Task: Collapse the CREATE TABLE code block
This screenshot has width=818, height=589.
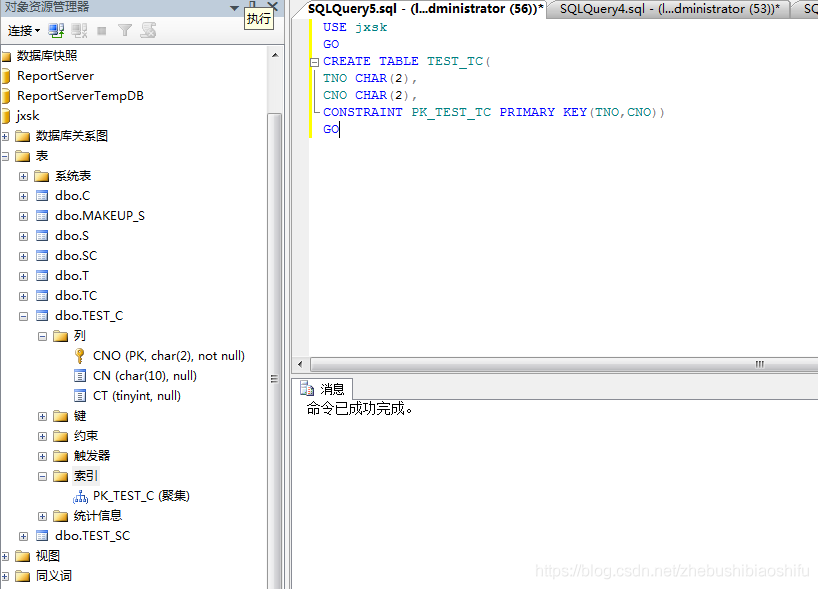Action: 314,63
